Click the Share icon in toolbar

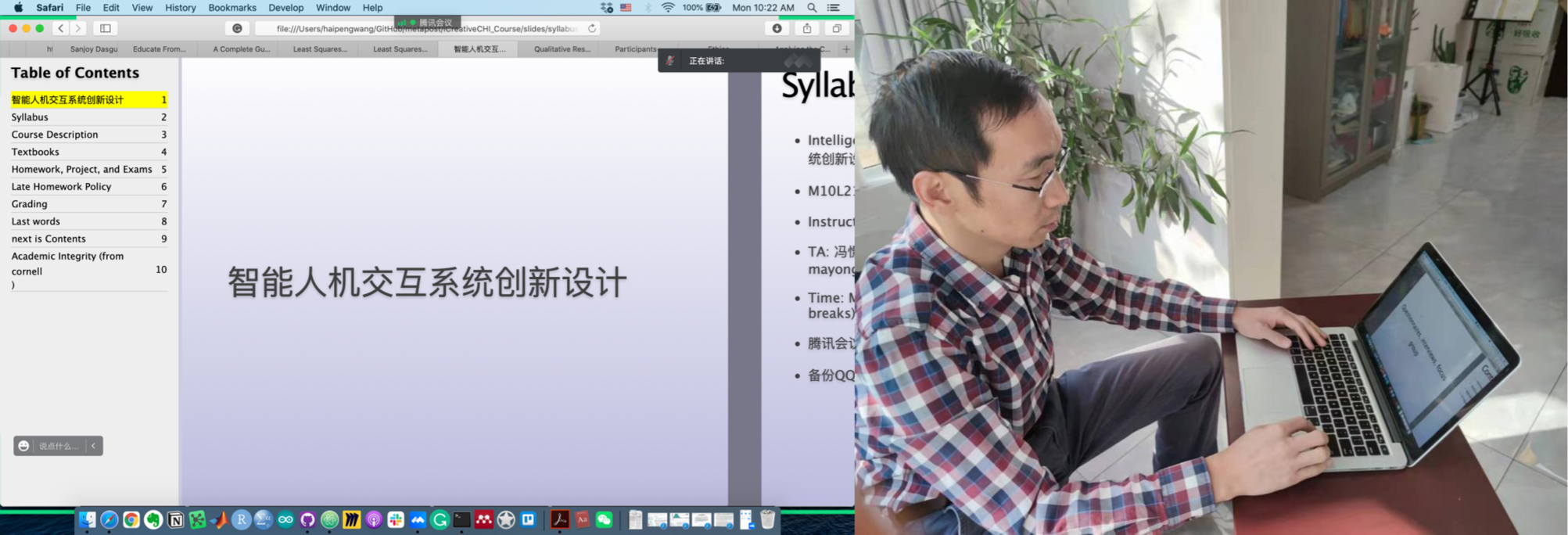point(807,28)
